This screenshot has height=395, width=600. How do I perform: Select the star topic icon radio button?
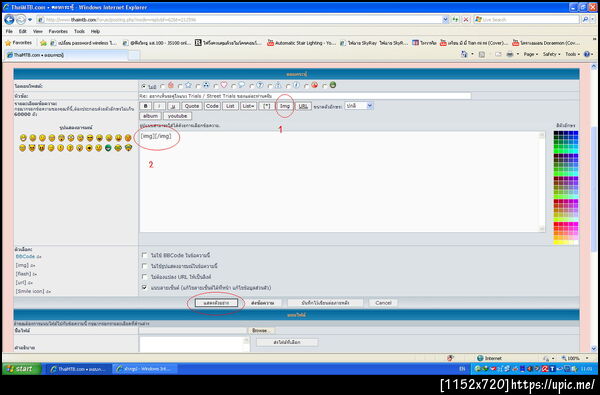click(180, 87)
